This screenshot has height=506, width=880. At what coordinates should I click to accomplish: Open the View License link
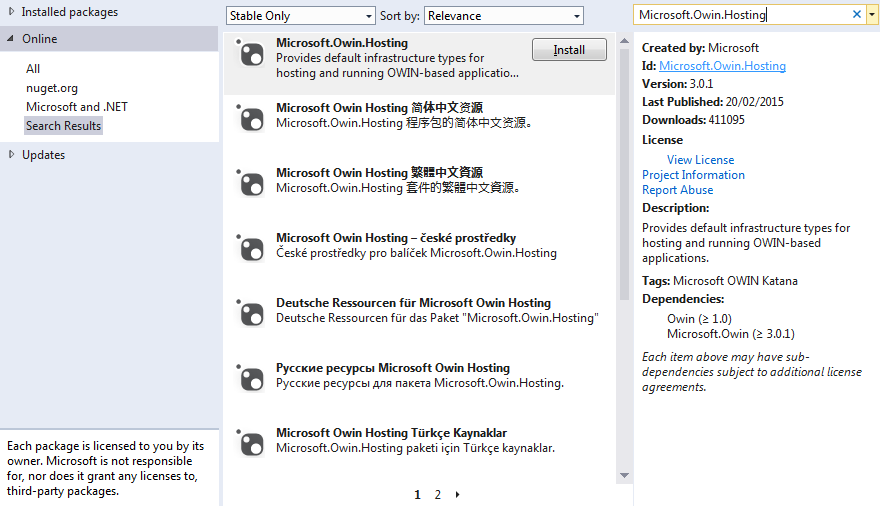tap(700, 160)
